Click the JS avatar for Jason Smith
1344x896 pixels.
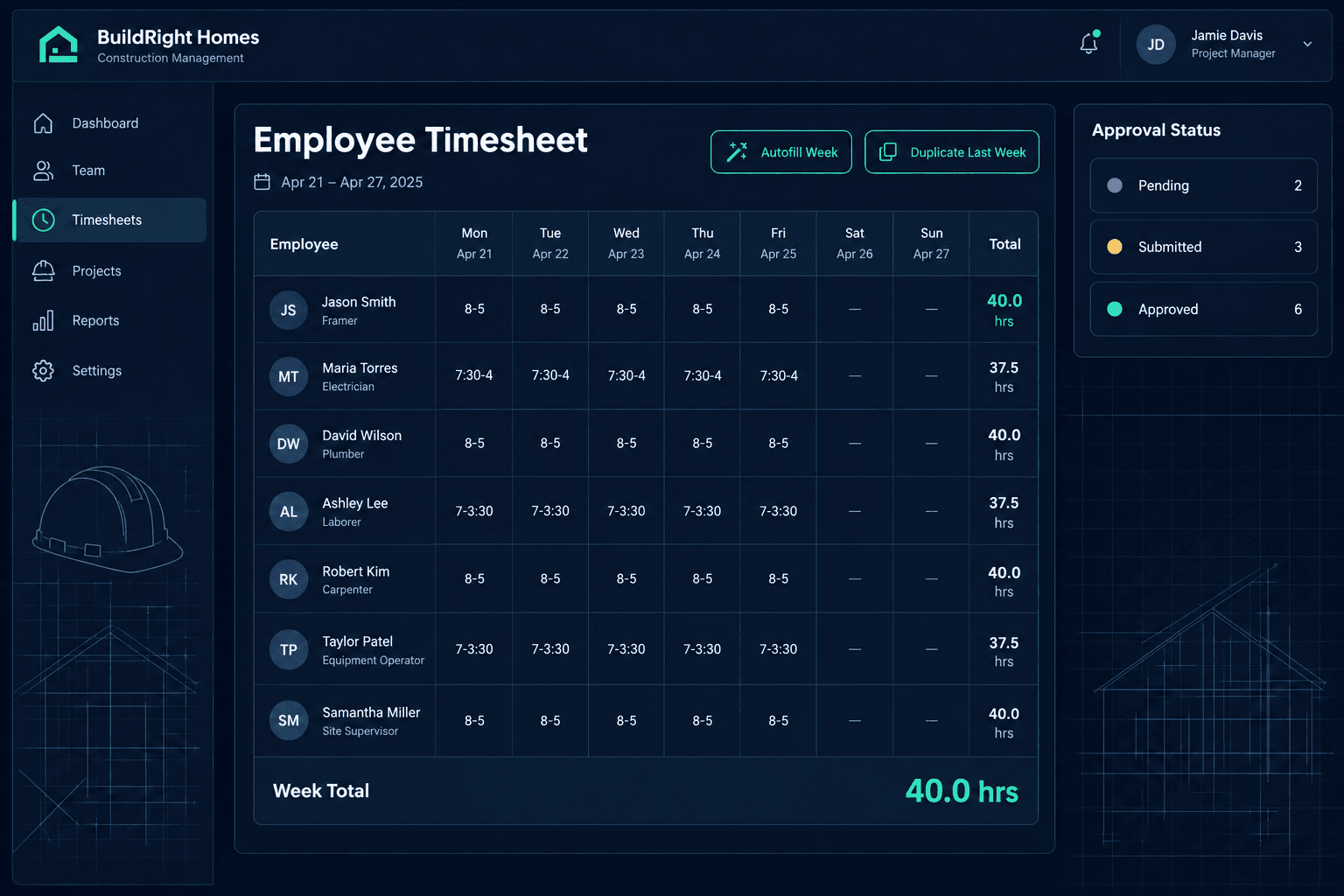(x=289, y=311)
